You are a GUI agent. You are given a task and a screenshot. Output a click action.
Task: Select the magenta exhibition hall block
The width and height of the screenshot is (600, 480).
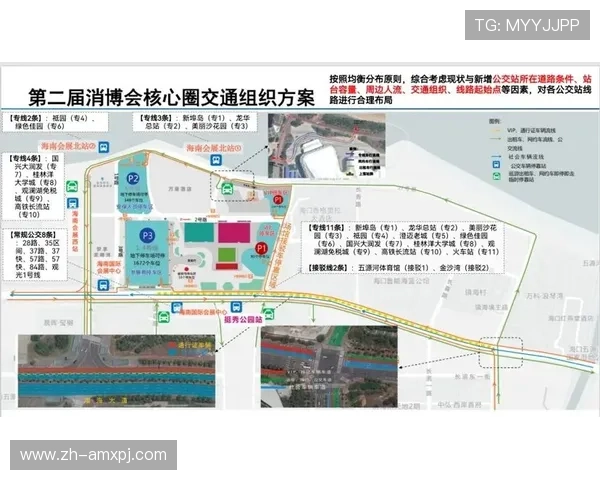[x=234, y=233]
